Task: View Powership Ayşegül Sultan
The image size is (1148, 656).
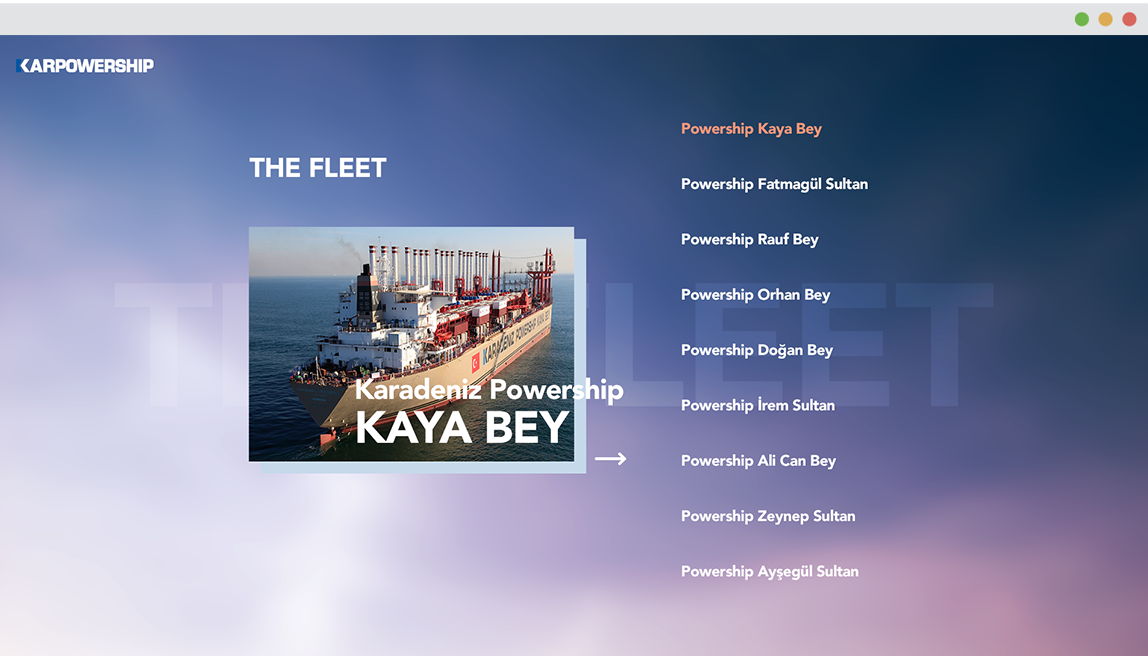Action: pyautogui.click(x=769, y=571)
